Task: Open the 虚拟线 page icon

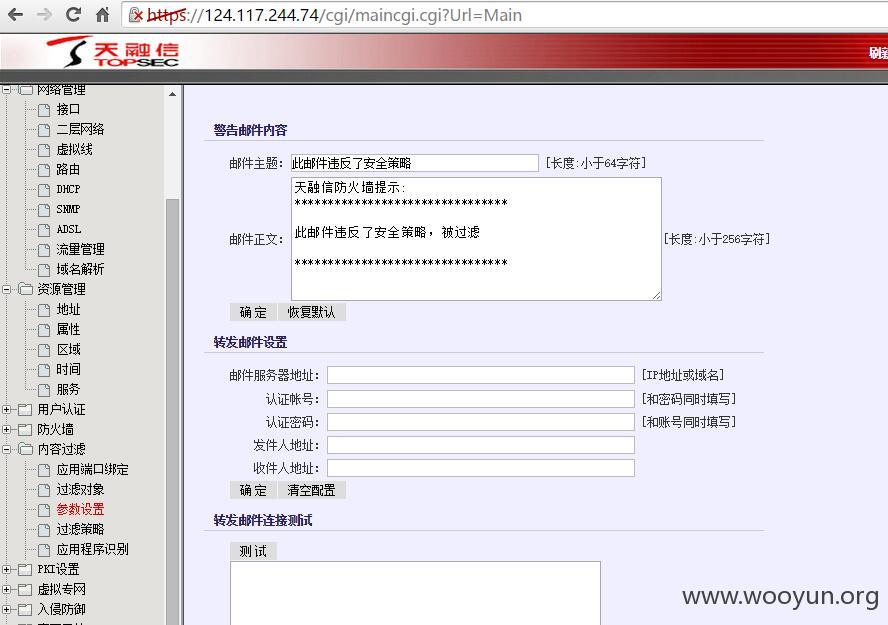Action: [x=44, y=150]
